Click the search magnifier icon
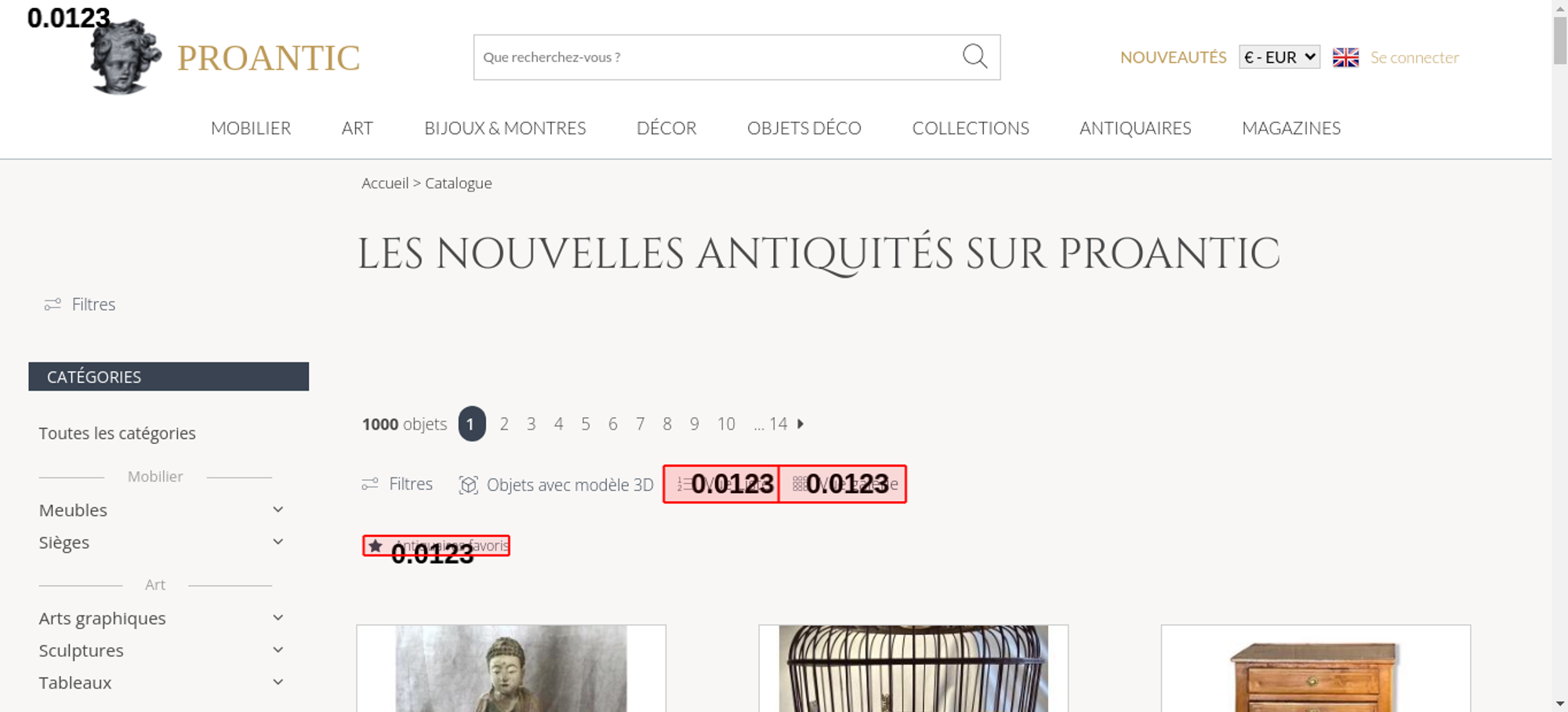This screenshot has height=712, width=1568. point(975,56)
